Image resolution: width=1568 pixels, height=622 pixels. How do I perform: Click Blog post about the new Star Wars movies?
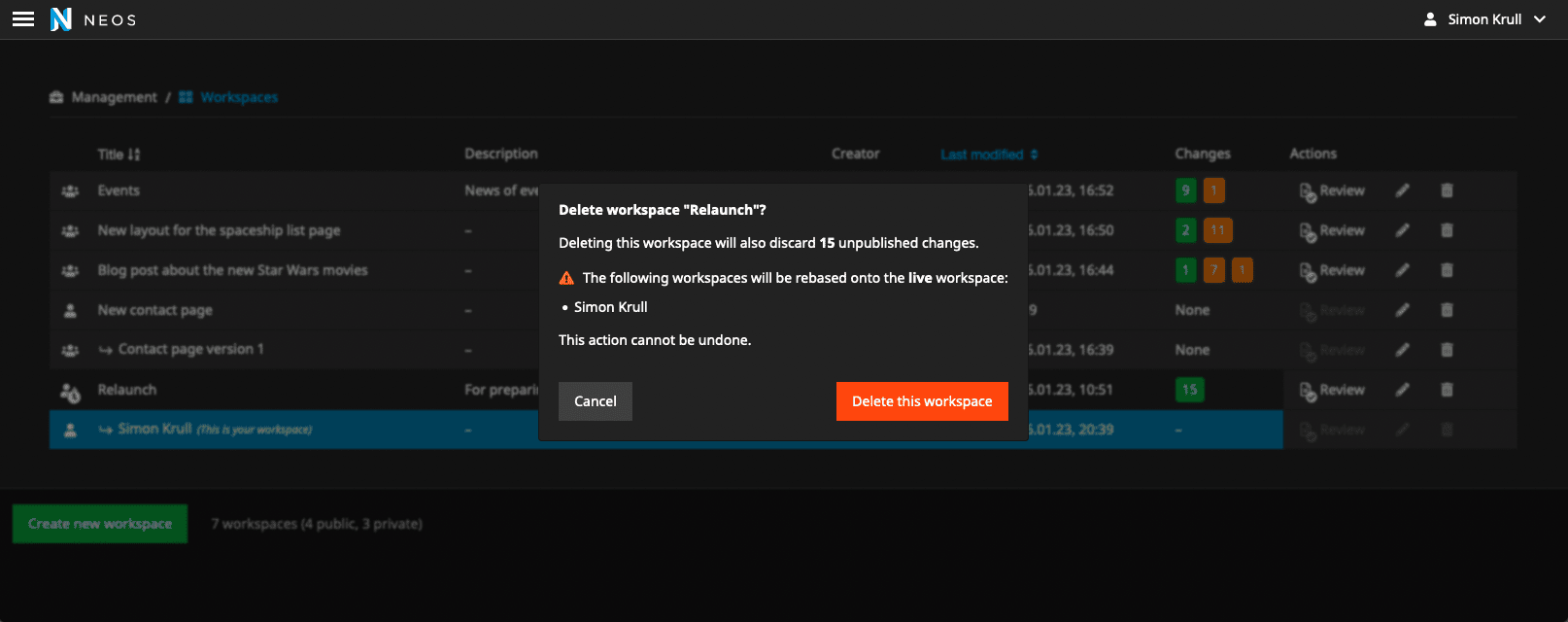tap(232, 270)
